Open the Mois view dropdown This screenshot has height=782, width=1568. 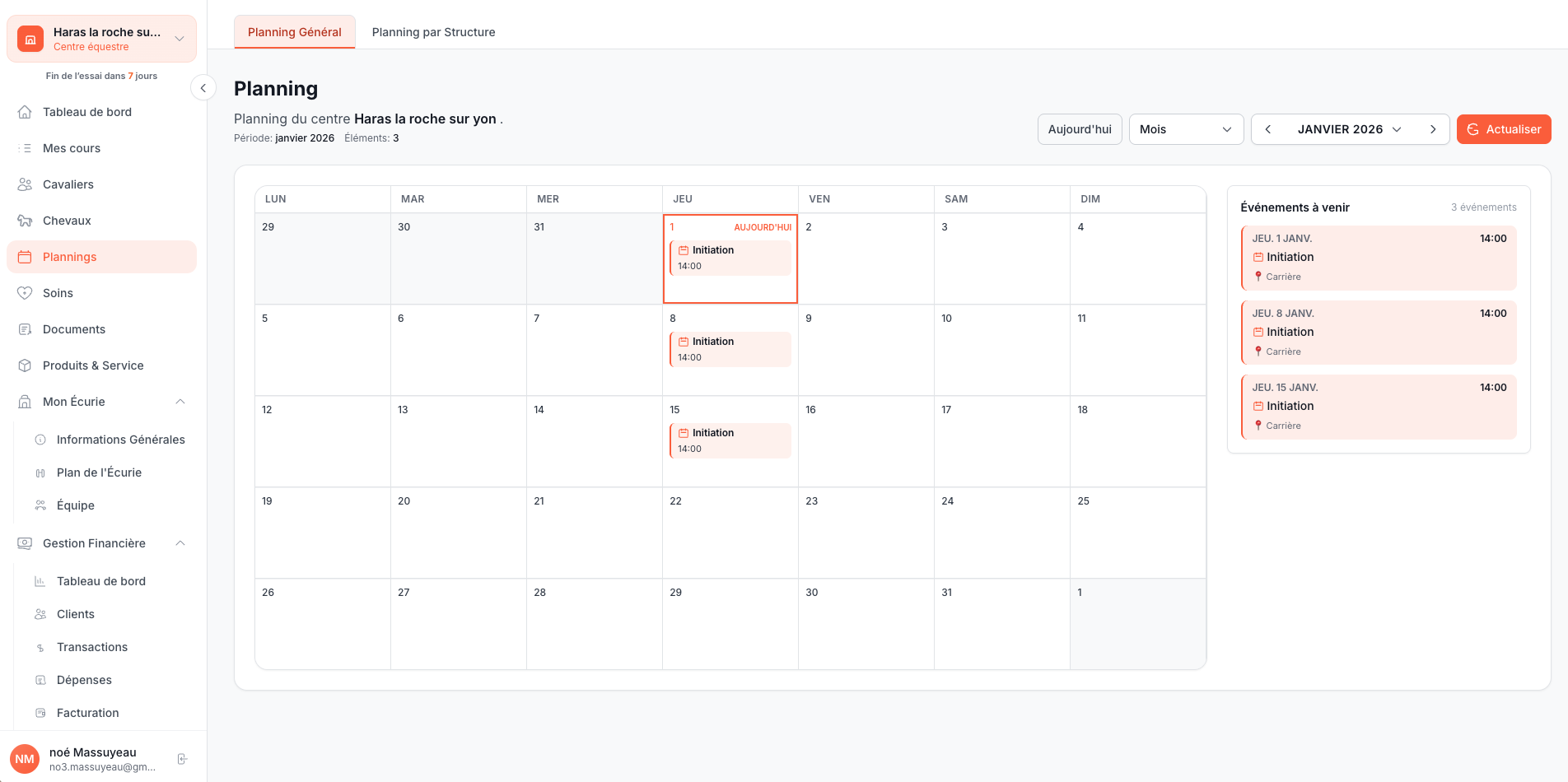(1185, 129)
